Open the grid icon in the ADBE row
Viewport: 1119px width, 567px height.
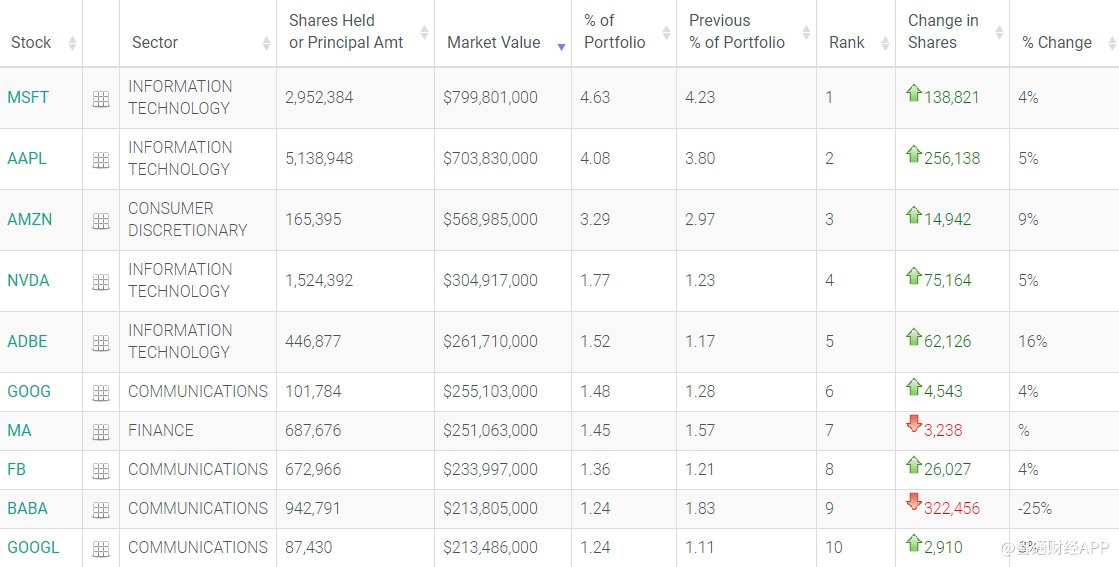coord(101,343)
